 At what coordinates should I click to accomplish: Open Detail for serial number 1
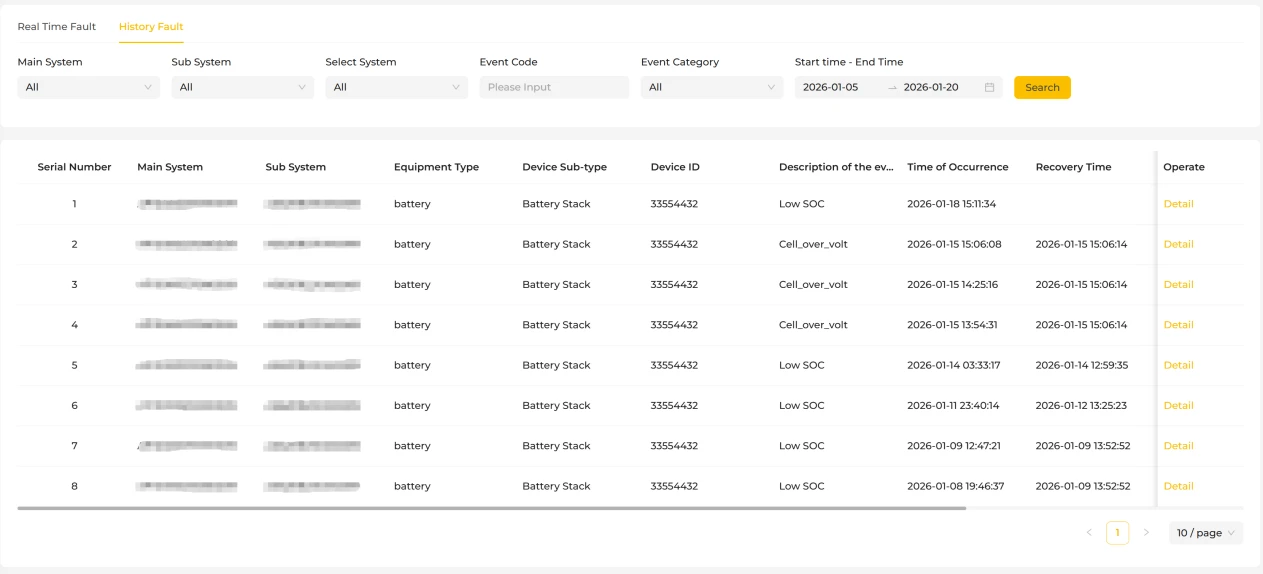pos(1178,204)
